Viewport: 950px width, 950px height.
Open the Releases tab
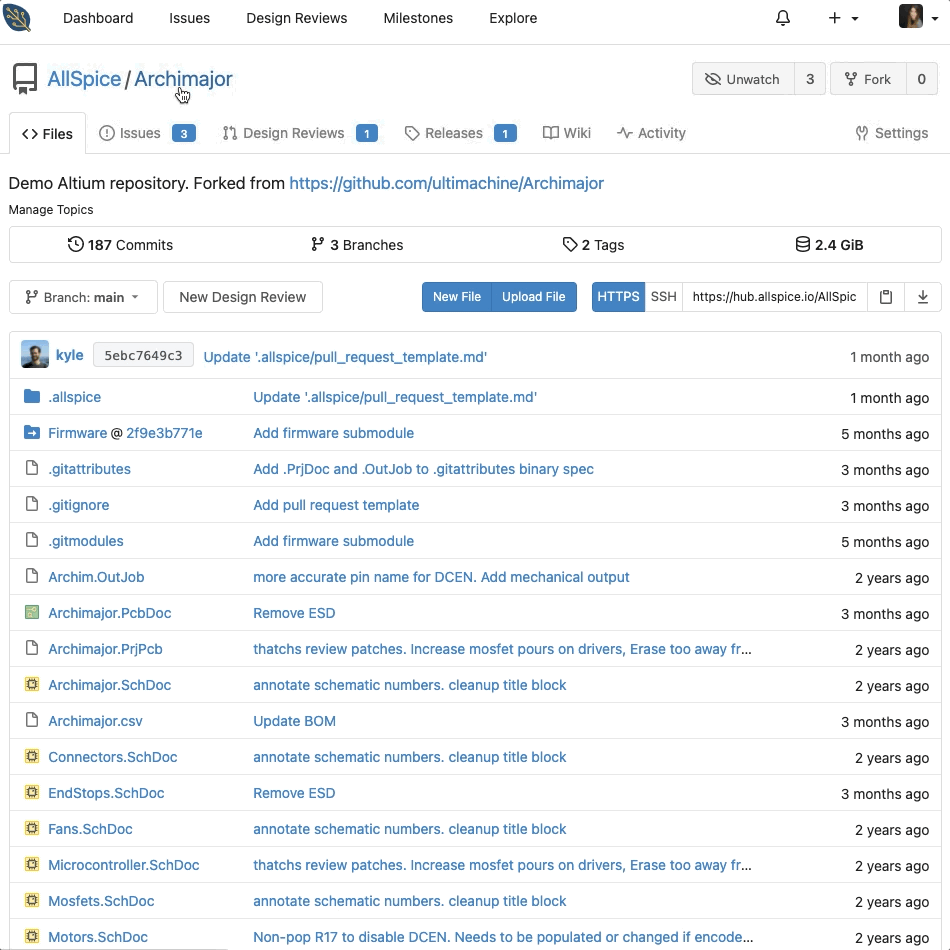click(460, 133)
